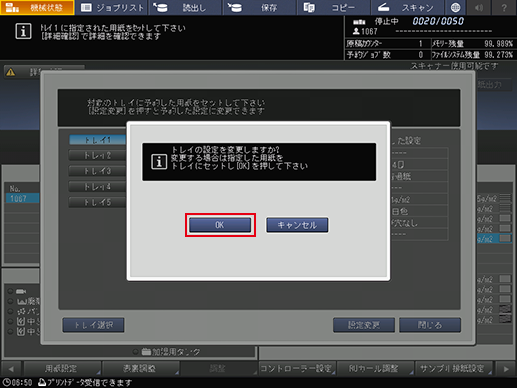Open the 機械状態 tab
Image resolution: width=517 pixels, height=388 pixels.
(x=37, y=7)
